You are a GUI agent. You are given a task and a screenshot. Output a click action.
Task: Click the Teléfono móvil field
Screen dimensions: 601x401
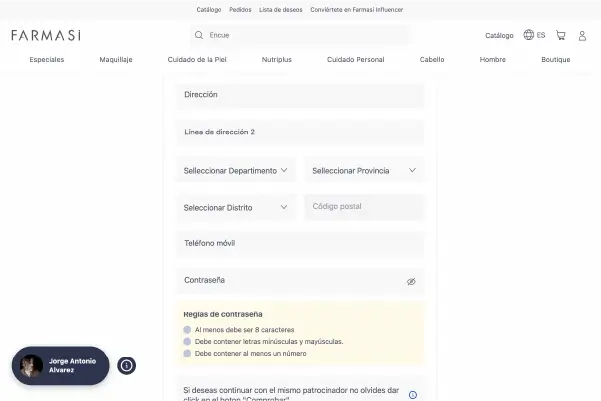[x=300, y=244]
